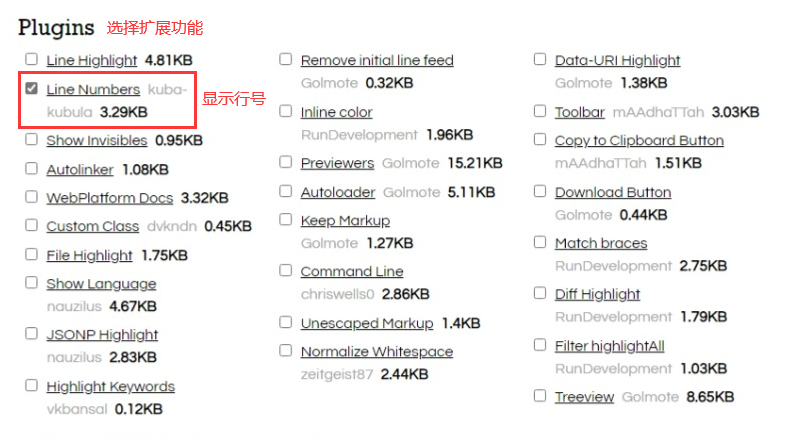Viewport: 797px width, 440px height.
Task: Select the Copy to Clipboard Button checkbox
Action: [541, 140]
